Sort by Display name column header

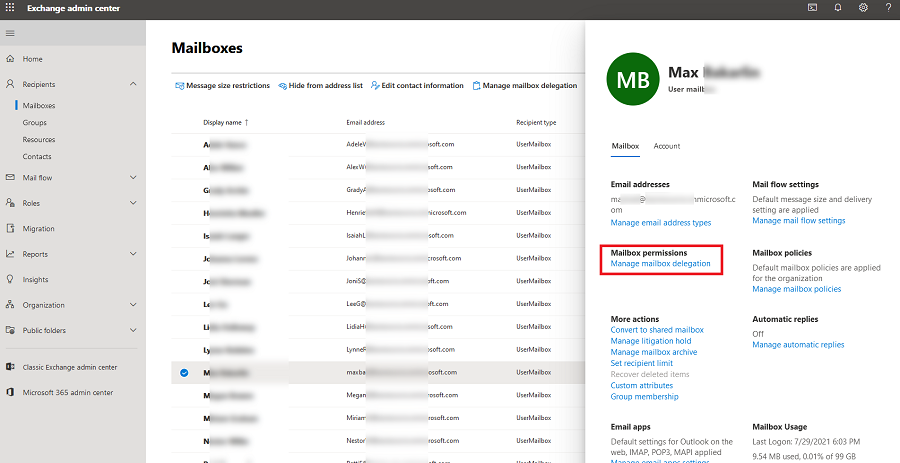pos(226,122)
